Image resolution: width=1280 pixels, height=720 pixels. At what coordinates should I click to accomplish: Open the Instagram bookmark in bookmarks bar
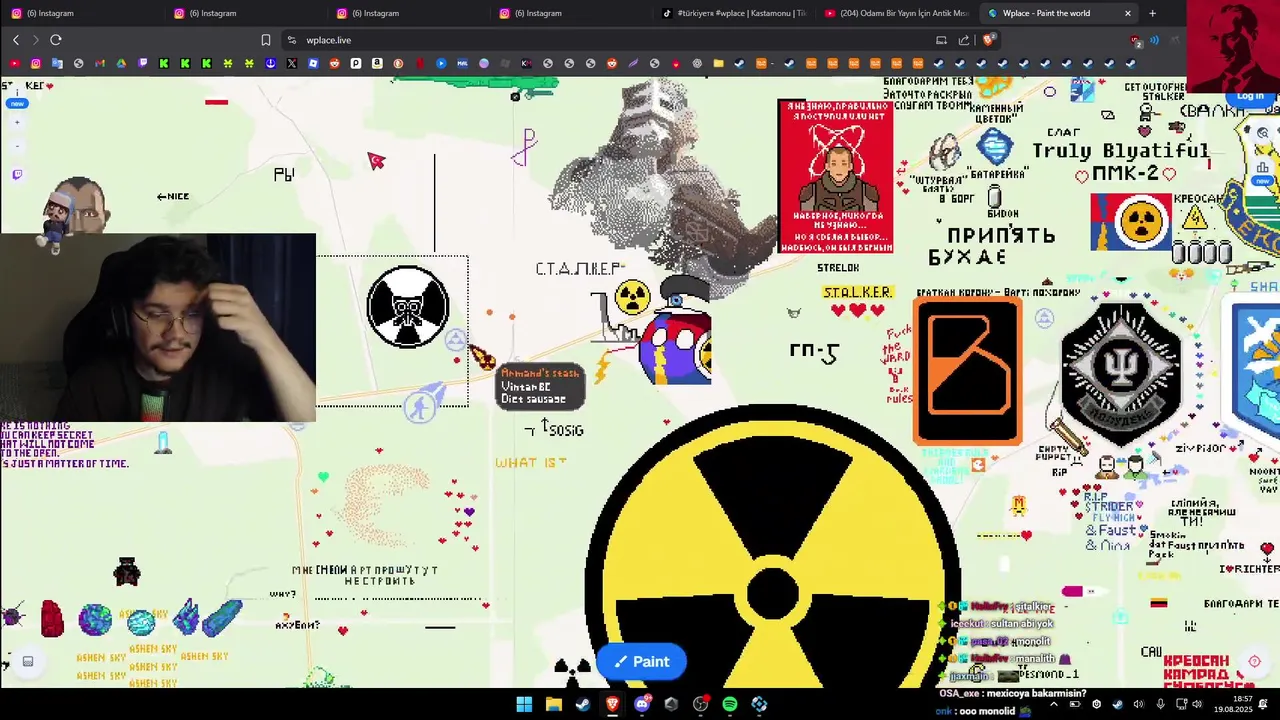(x=36, y=63)
